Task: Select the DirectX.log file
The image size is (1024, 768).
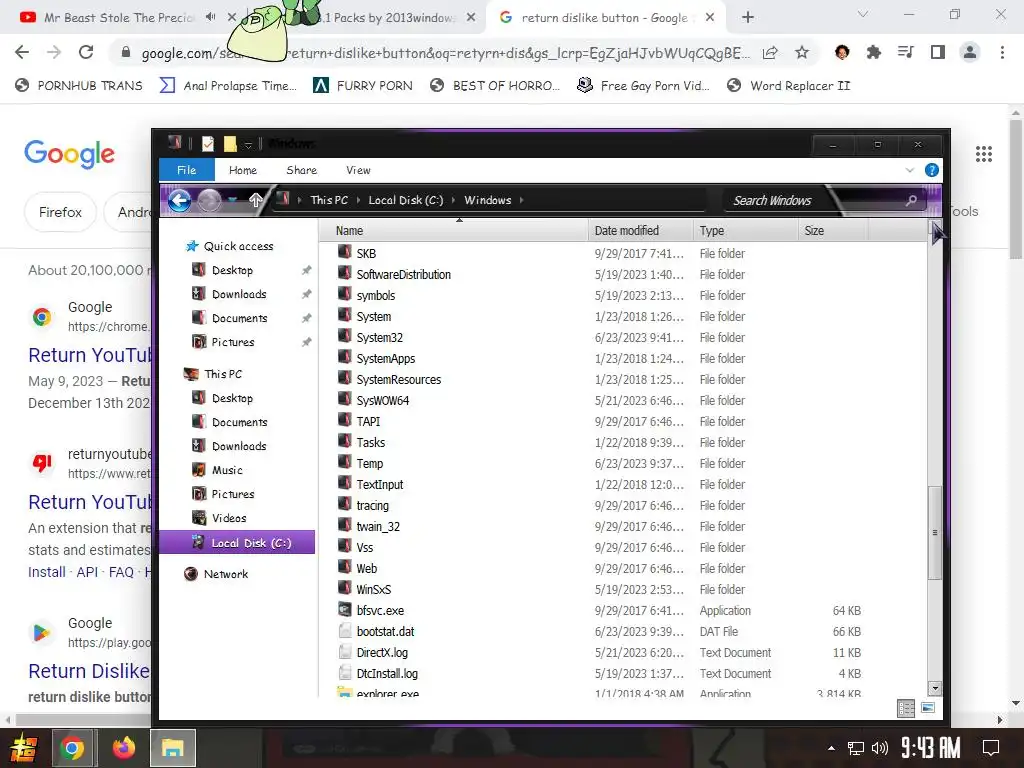Action: tap(382, 652)
